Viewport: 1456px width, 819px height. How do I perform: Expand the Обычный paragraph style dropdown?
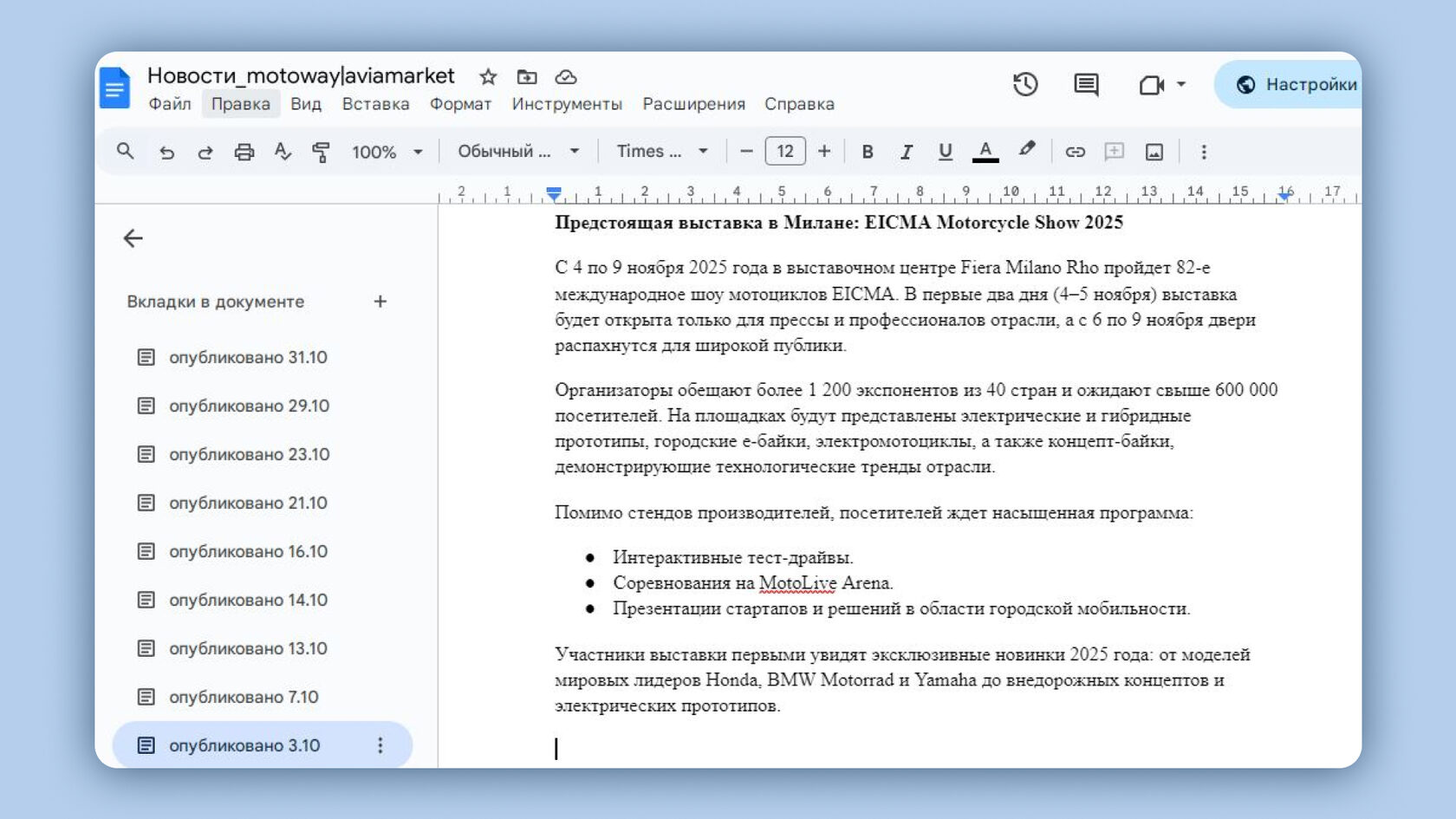pos(517,152)
